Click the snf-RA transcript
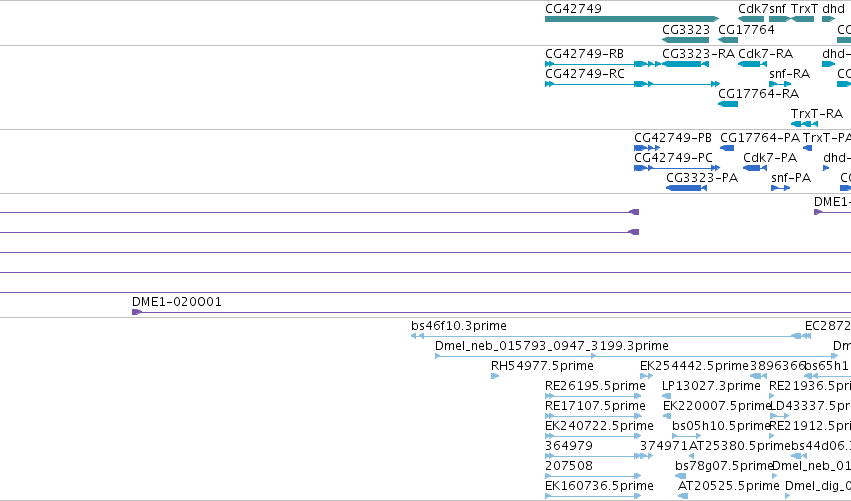Screen dimensions: 851x501 (x=780, y=84)
